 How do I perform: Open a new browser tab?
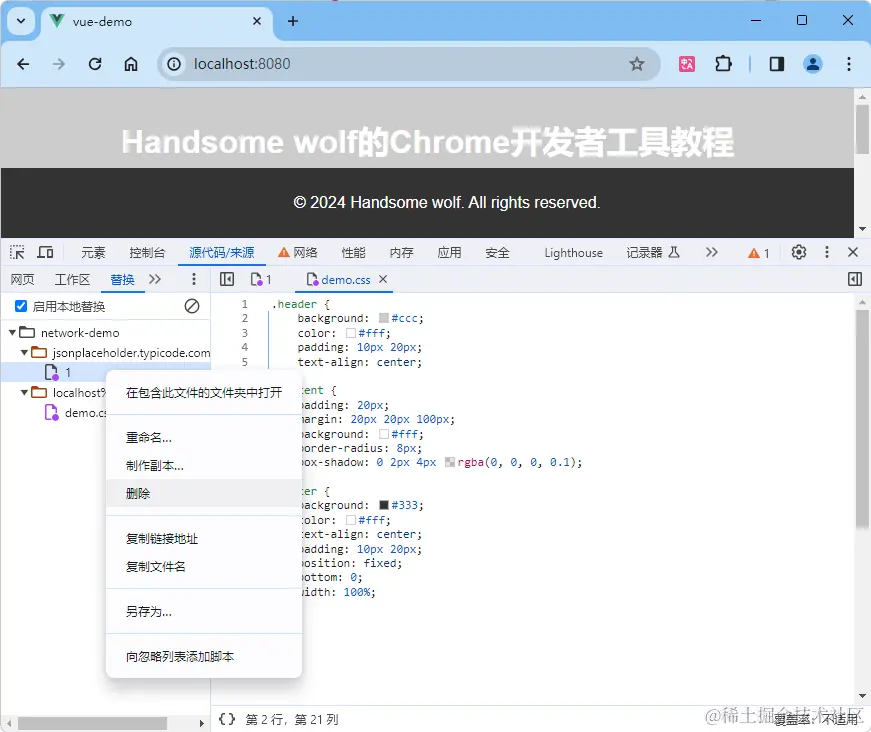(293, 21)
